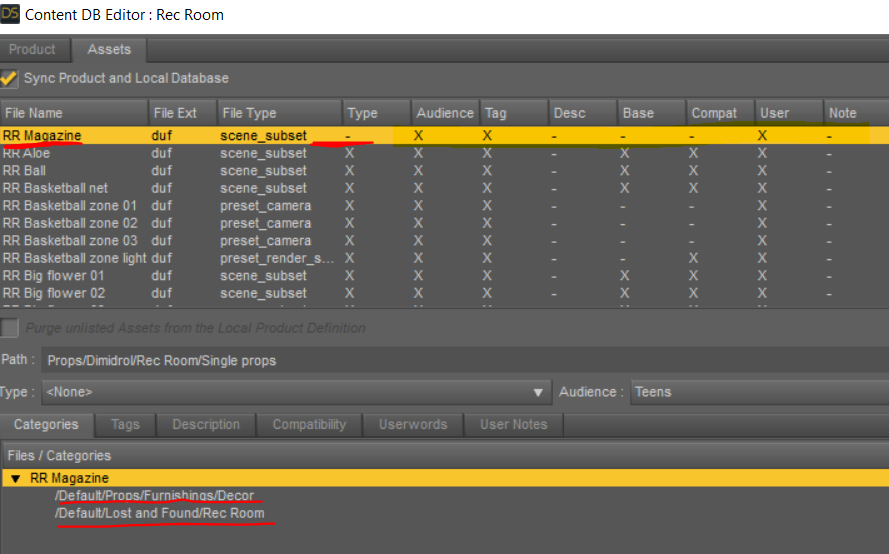
Task: Collapse the RR Magazine tree node
Action: pos(16,479)
